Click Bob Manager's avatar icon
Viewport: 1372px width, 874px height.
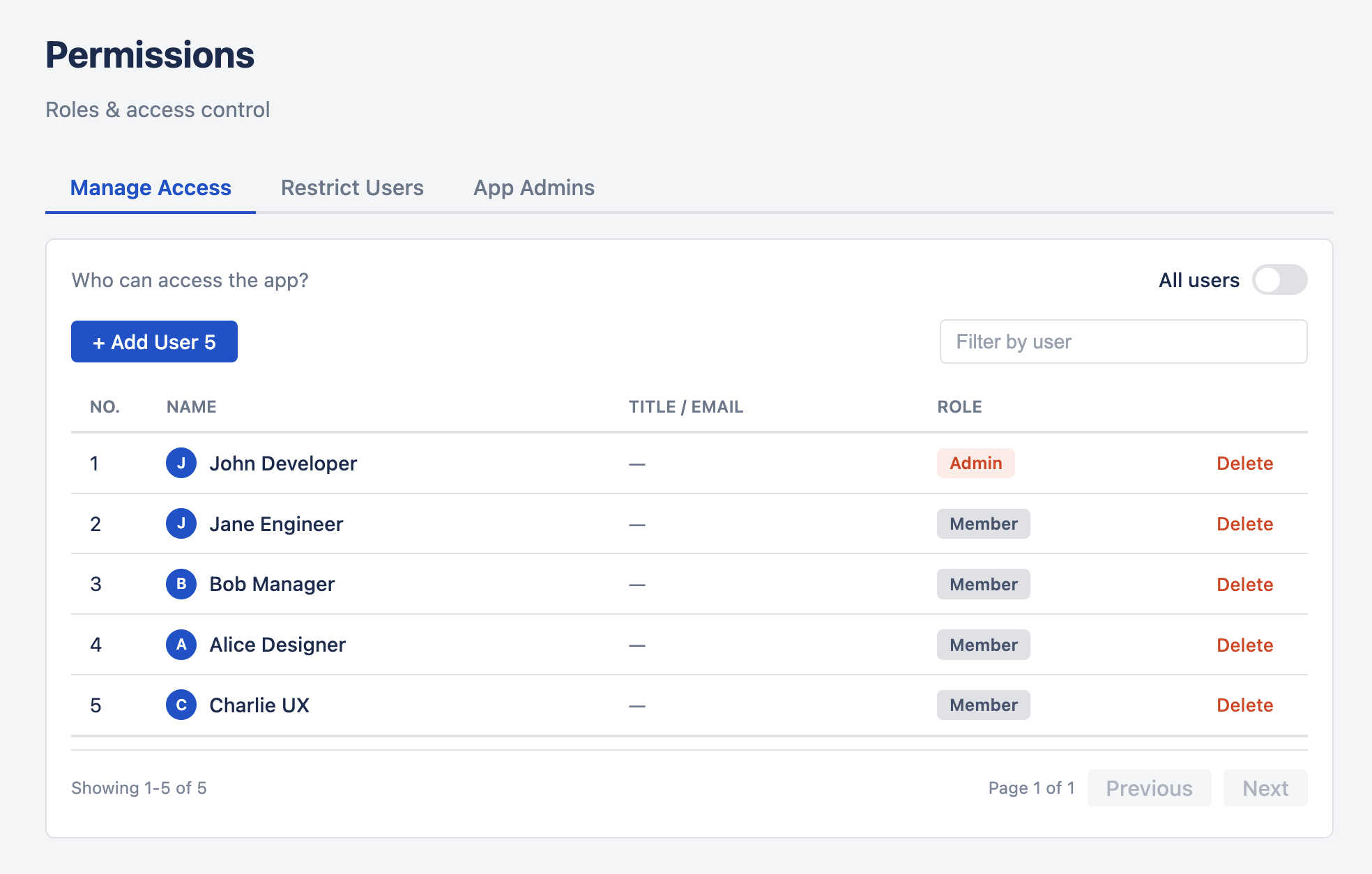(x=181, y=584)
